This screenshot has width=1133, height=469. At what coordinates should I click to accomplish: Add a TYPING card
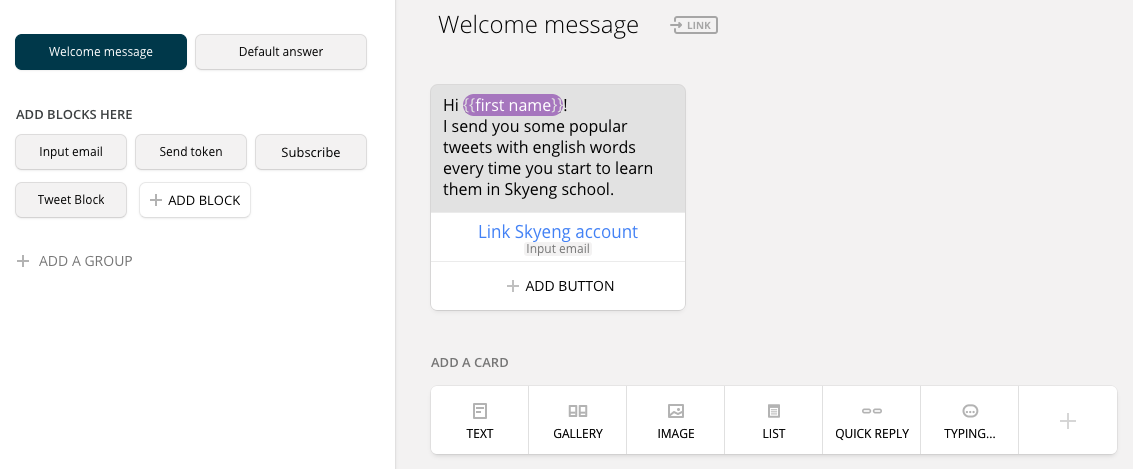coord(970,421)
